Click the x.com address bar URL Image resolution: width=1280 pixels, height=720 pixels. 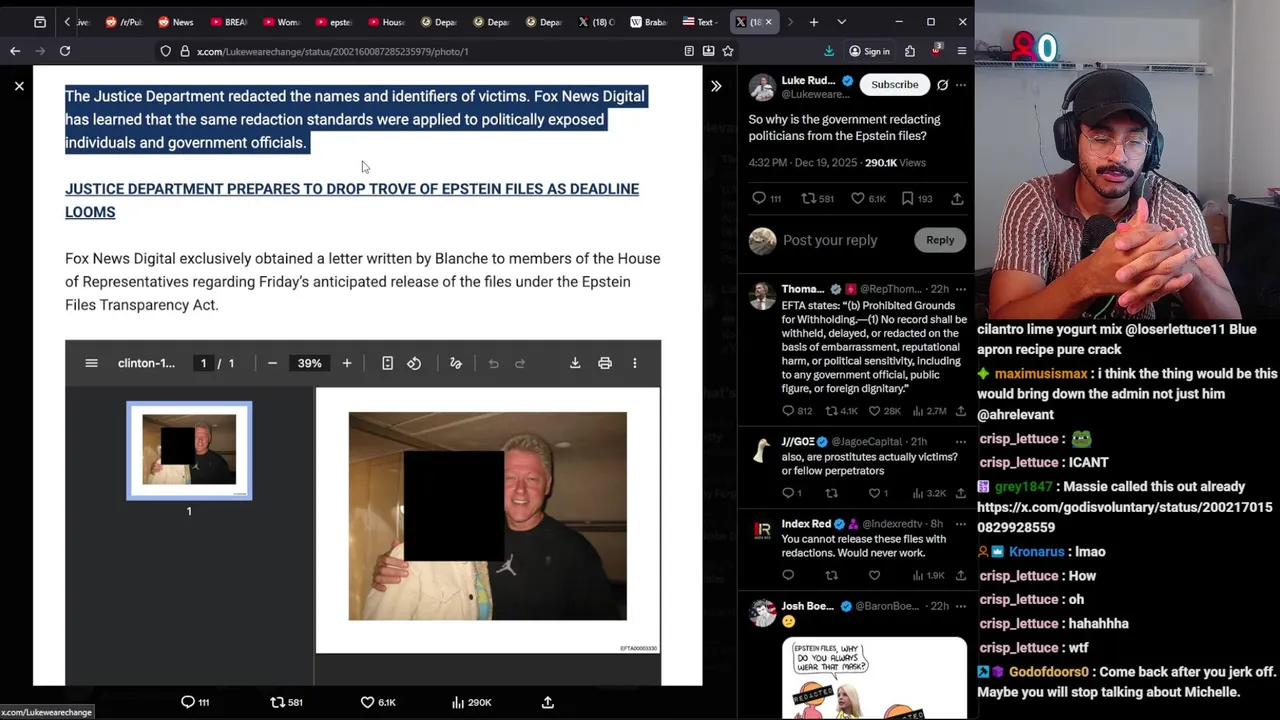point(333,51)
